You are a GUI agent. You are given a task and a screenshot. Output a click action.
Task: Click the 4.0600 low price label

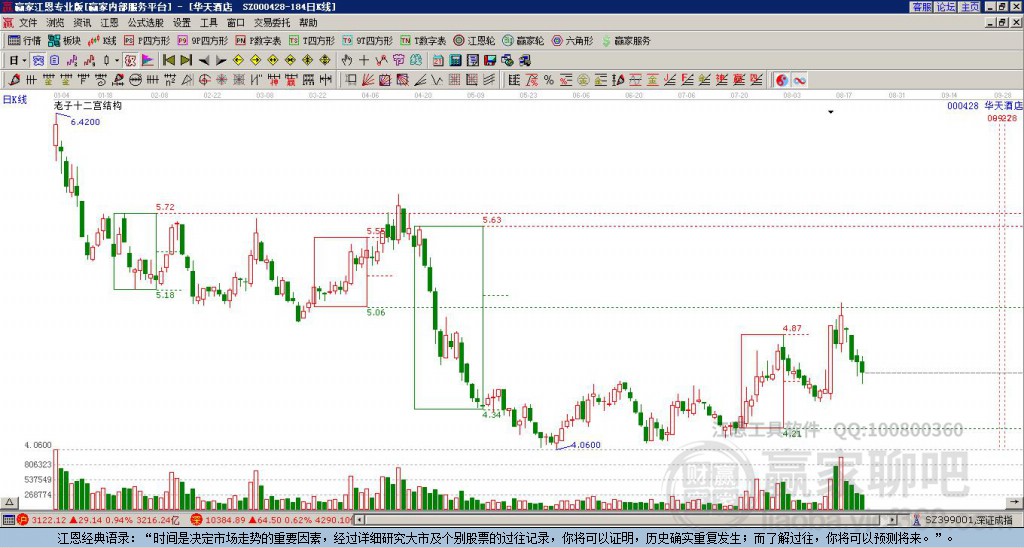coord(586,445)
